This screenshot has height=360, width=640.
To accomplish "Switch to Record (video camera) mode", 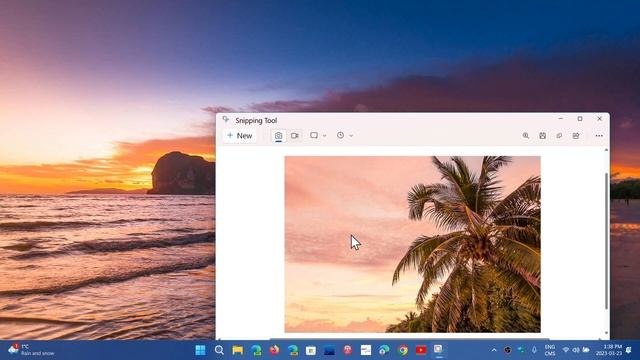I will pos(295,136).
